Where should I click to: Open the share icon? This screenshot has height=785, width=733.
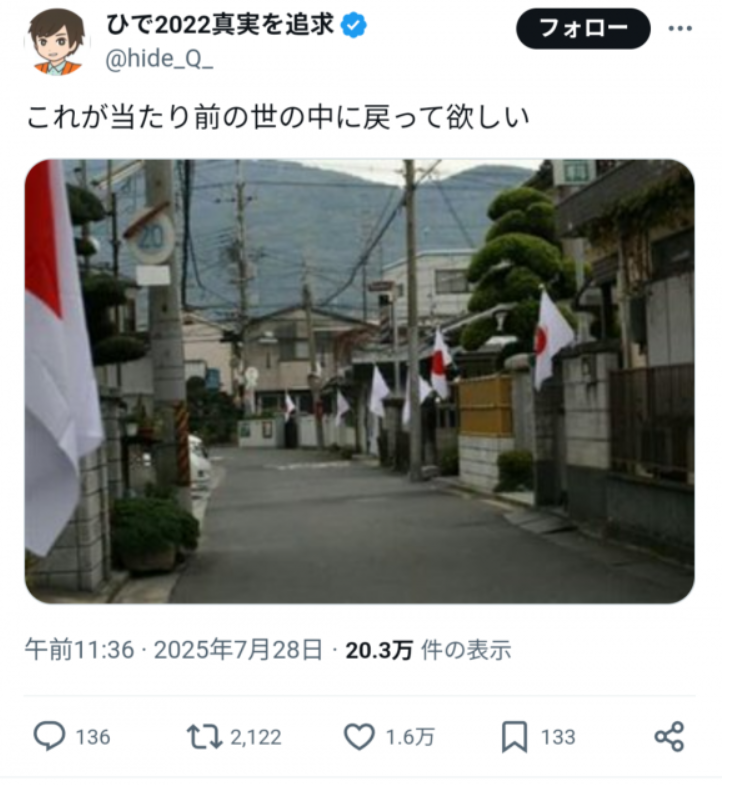[669, 736]
